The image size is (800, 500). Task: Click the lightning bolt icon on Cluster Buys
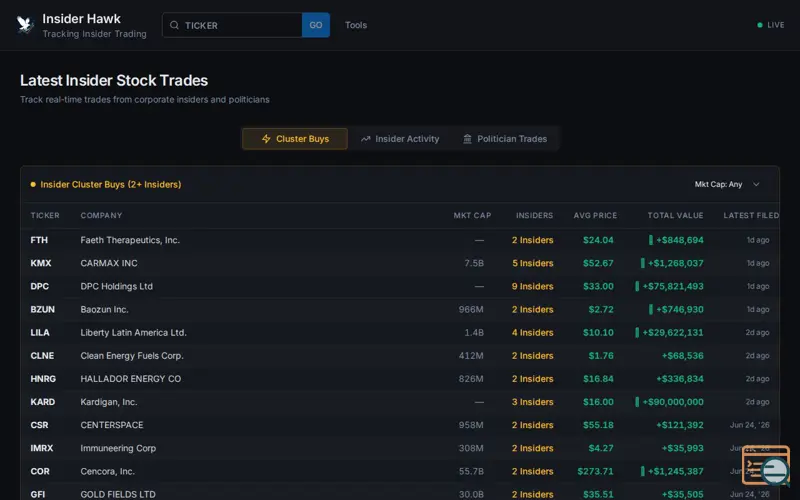pos(266,139)
